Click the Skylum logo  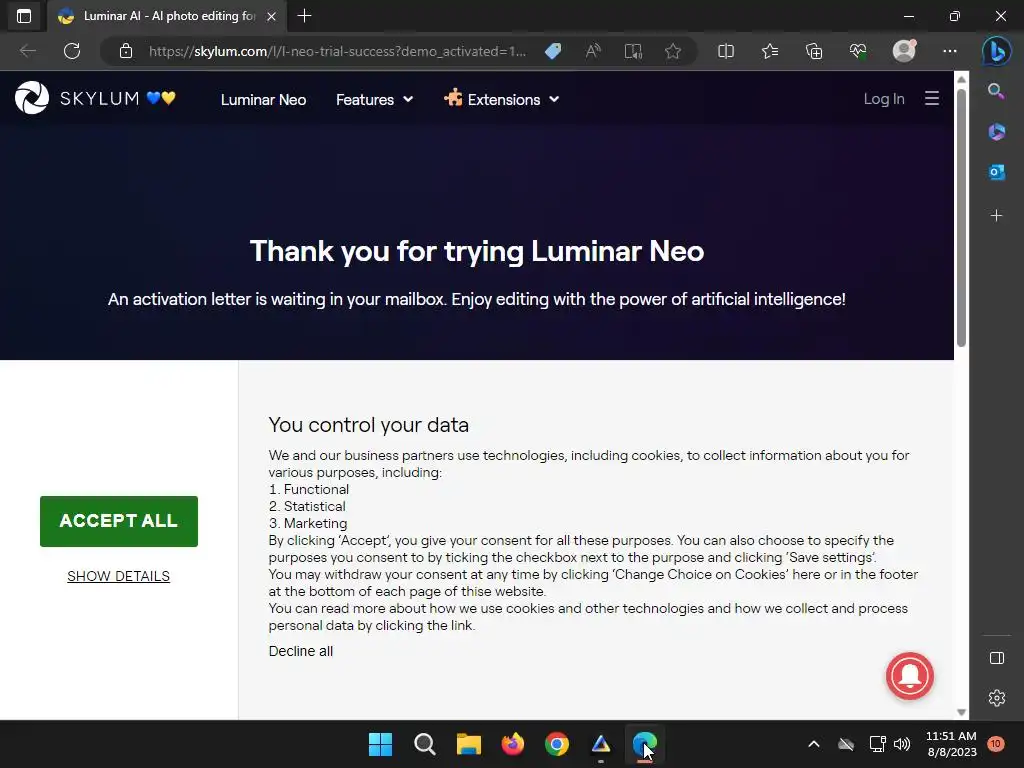click(95, 98)
